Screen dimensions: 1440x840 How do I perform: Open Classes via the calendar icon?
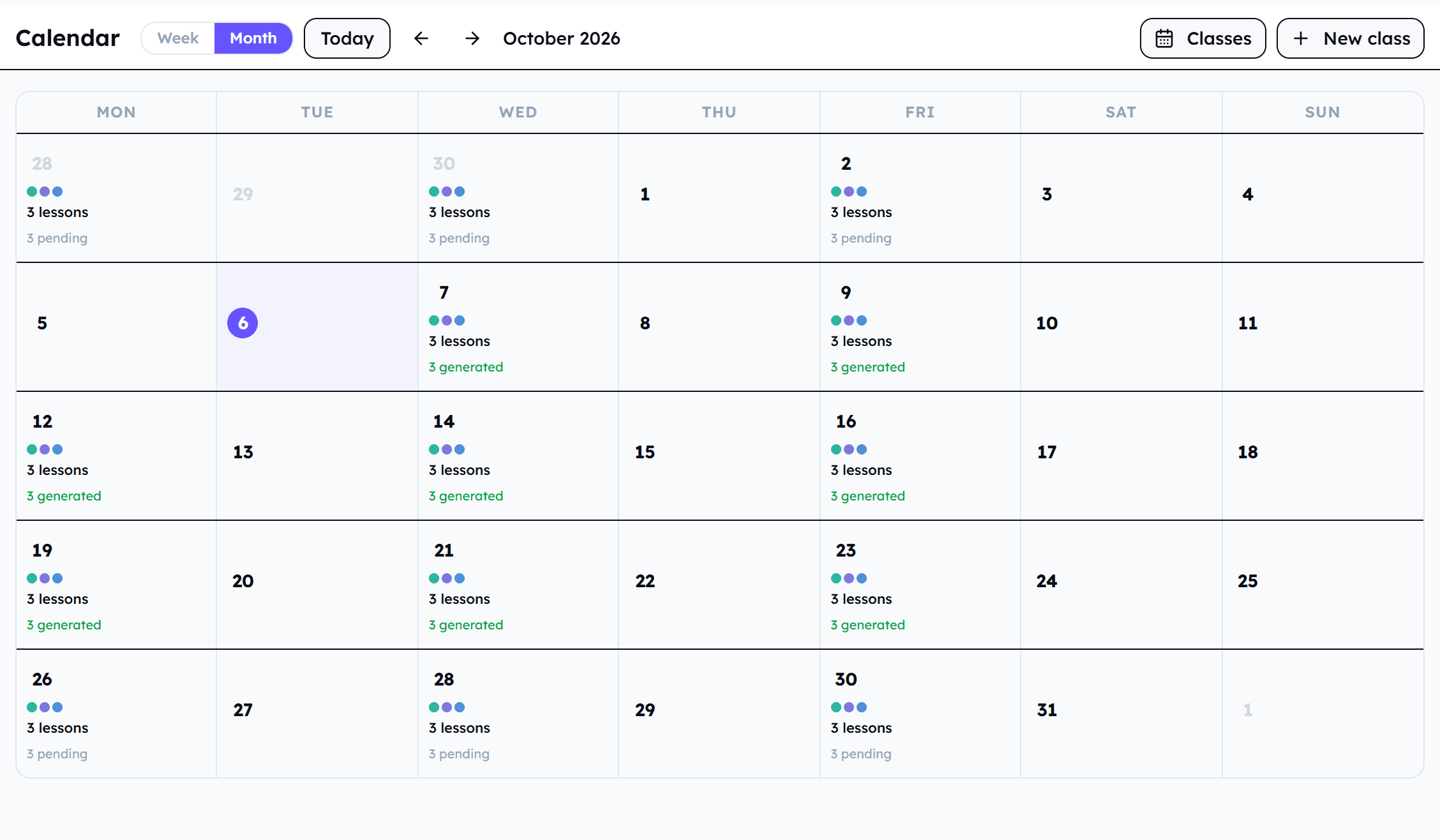pyautogui.click(x=1164, y=38)
